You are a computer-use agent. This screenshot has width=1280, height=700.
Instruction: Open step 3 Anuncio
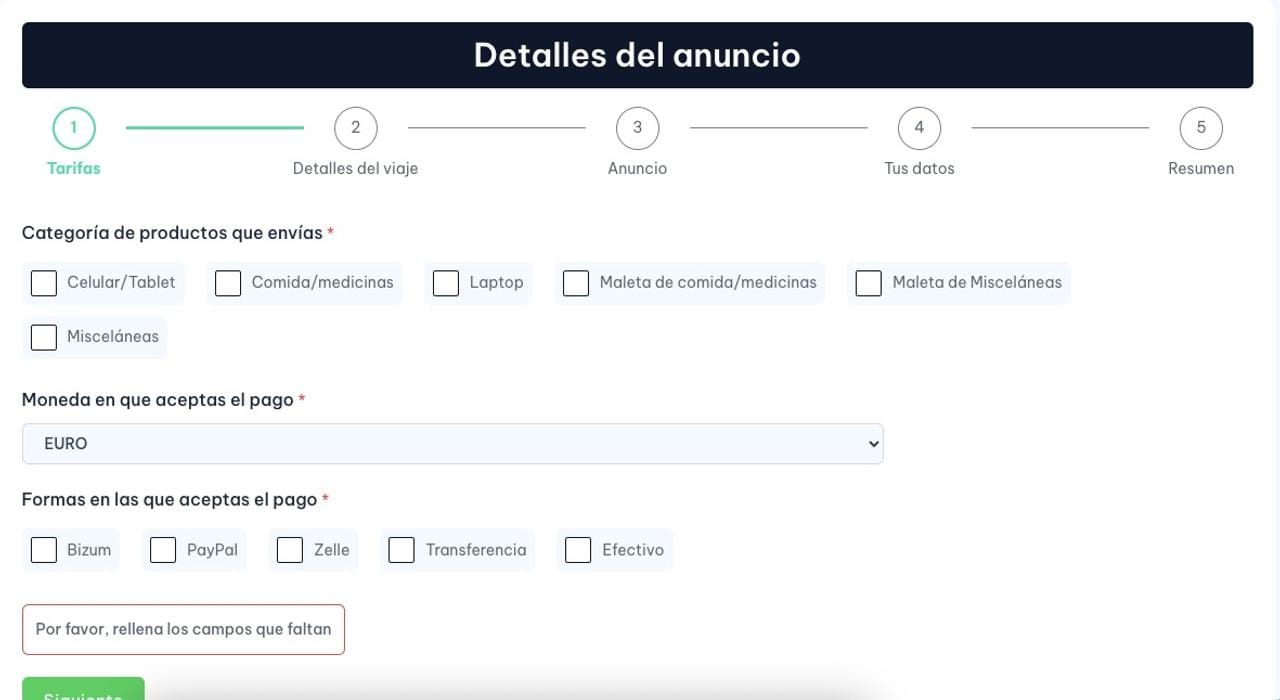(x=637, y=128)
